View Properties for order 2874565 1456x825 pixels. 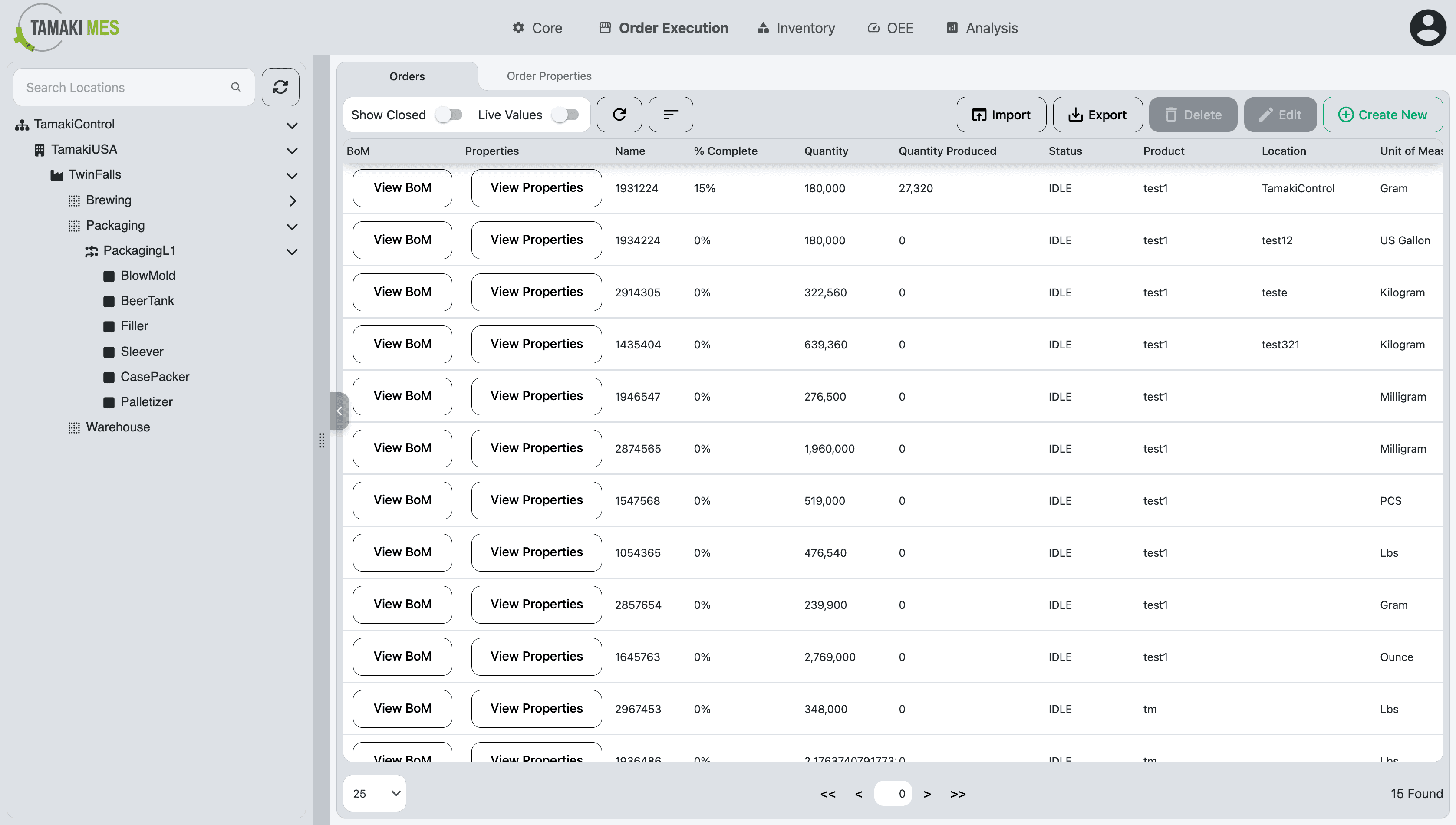[536, 448]
